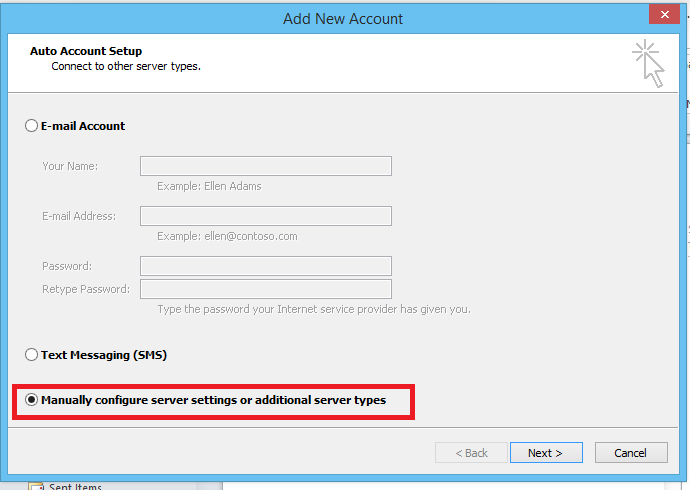The width and height of the screenshot is (690, 490).
Task: Cancel the Add New Account wizard
Action: (631, 453)
